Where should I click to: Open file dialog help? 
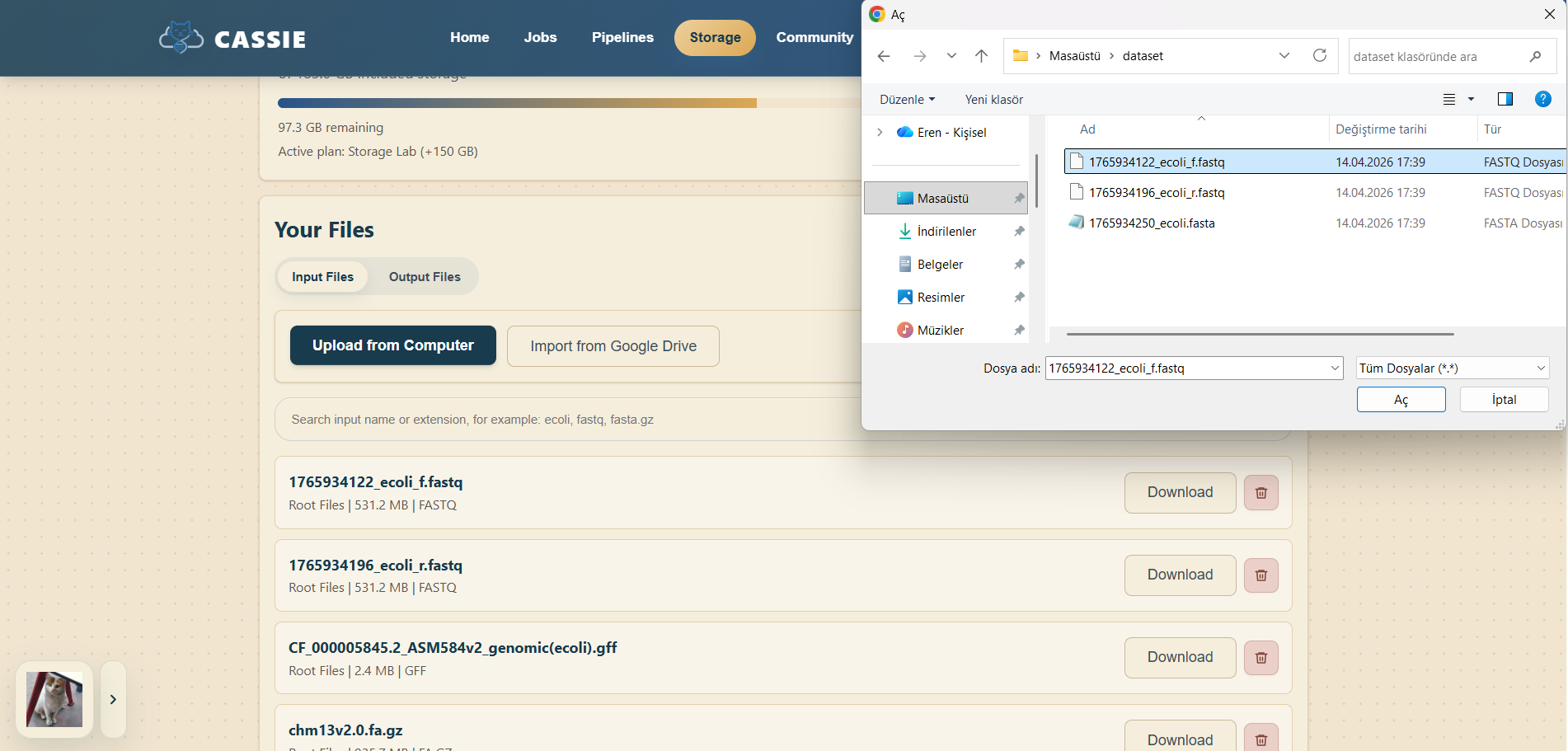click(1542, 99)
